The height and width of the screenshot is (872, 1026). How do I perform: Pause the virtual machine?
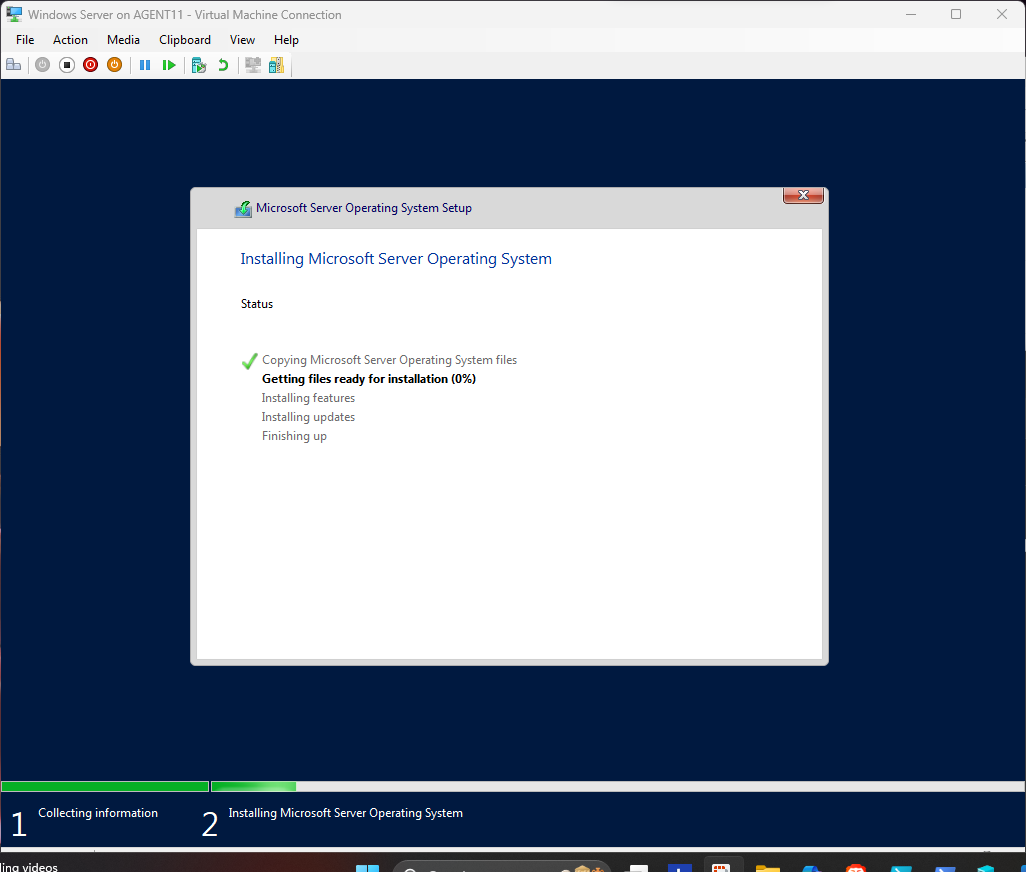[x=145, y=65]
